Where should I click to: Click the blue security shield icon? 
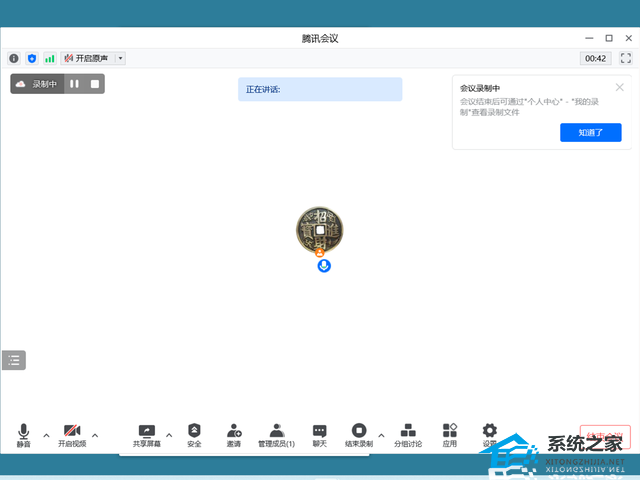tap(32, 58)
